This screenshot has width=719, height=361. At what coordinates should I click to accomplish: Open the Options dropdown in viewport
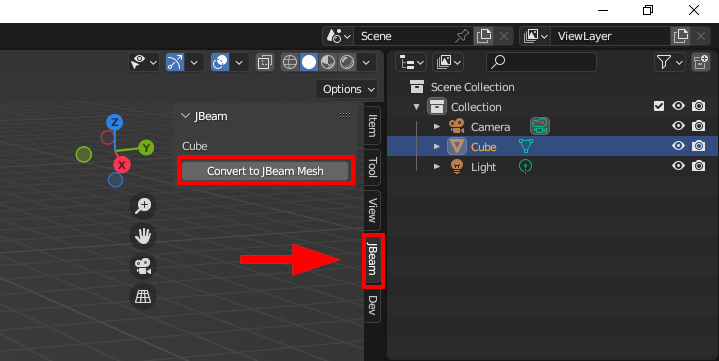click(347, 89)
